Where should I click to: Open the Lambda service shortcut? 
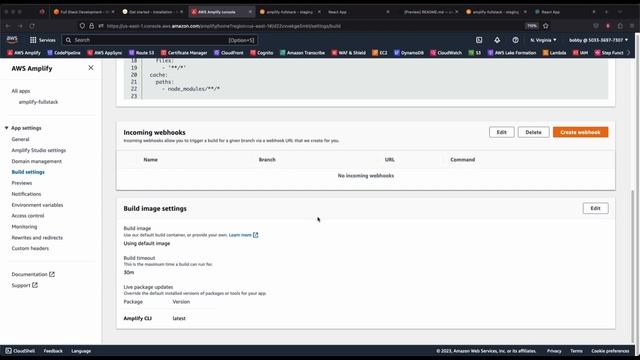coord(554,53)
